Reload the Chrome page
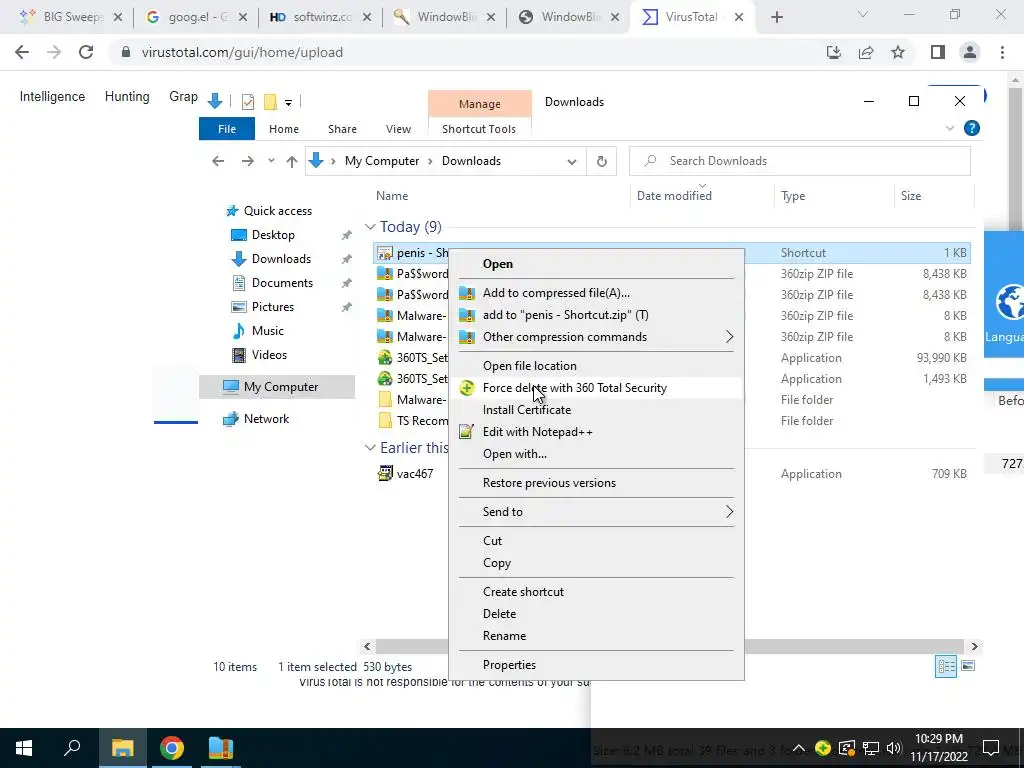 coord(86,52)
